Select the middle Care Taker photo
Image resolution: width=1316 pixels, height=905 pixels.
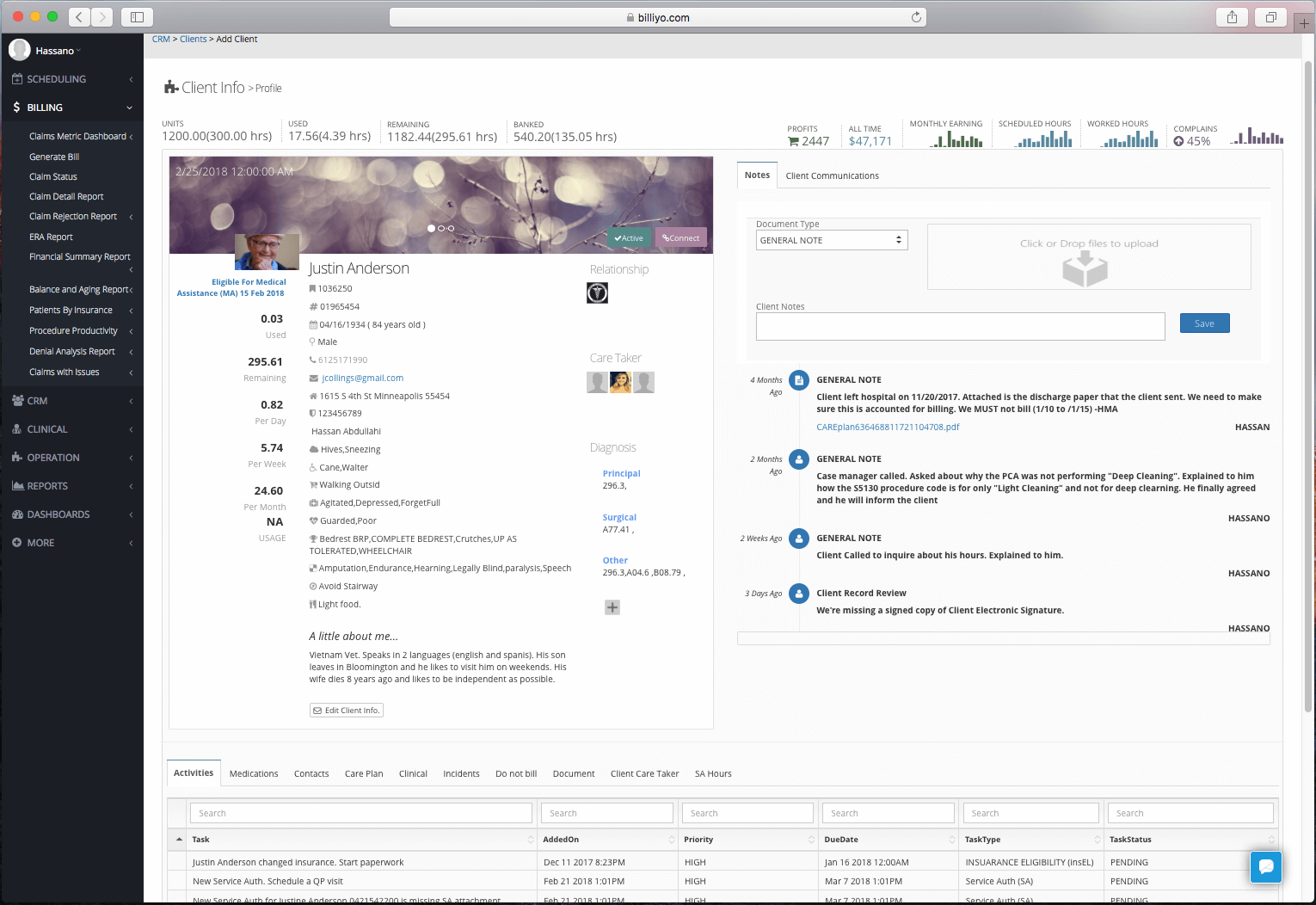tap(620, 382)
